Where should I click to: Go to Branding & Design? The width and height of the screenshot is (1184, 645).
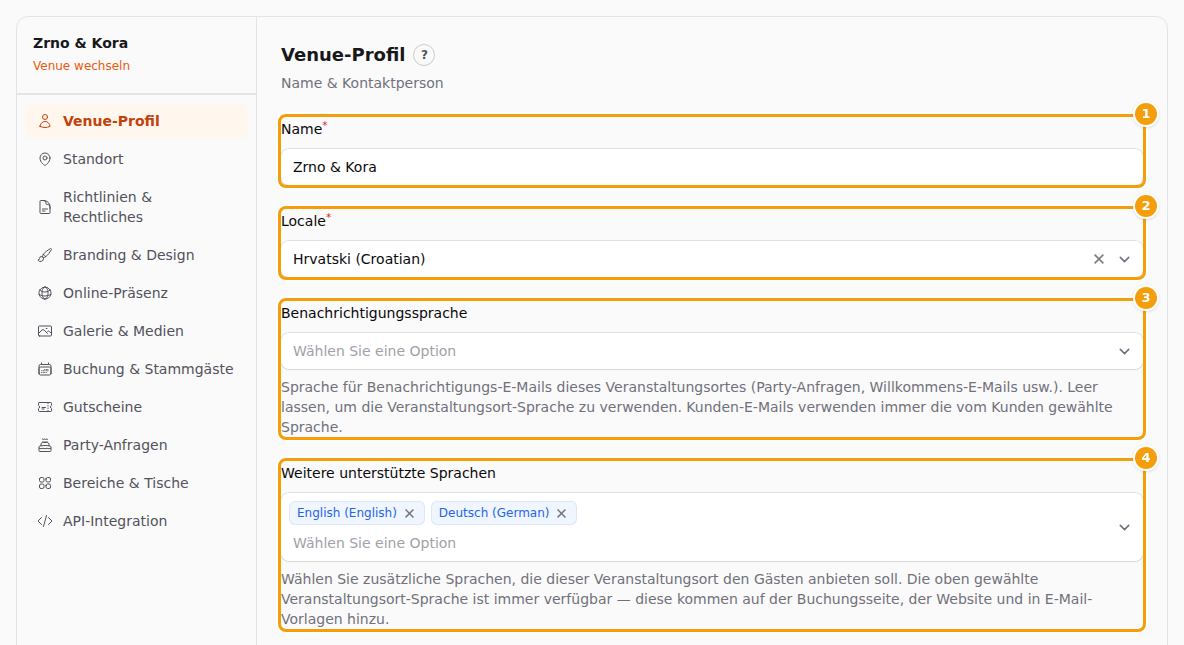pyautogui.click(x=136, y=255)
